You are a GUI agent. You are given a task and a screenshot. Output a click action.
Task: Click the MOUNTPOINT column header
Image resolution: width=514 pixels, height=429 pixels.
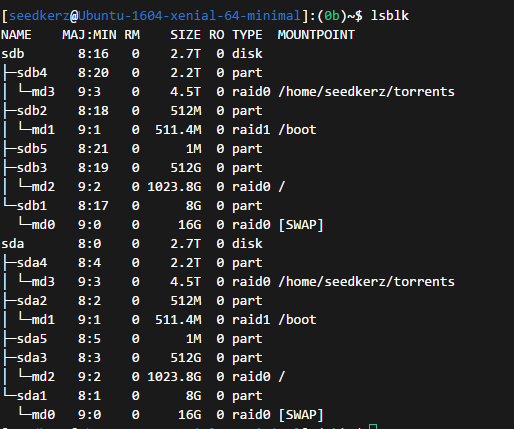pos(316,35)
